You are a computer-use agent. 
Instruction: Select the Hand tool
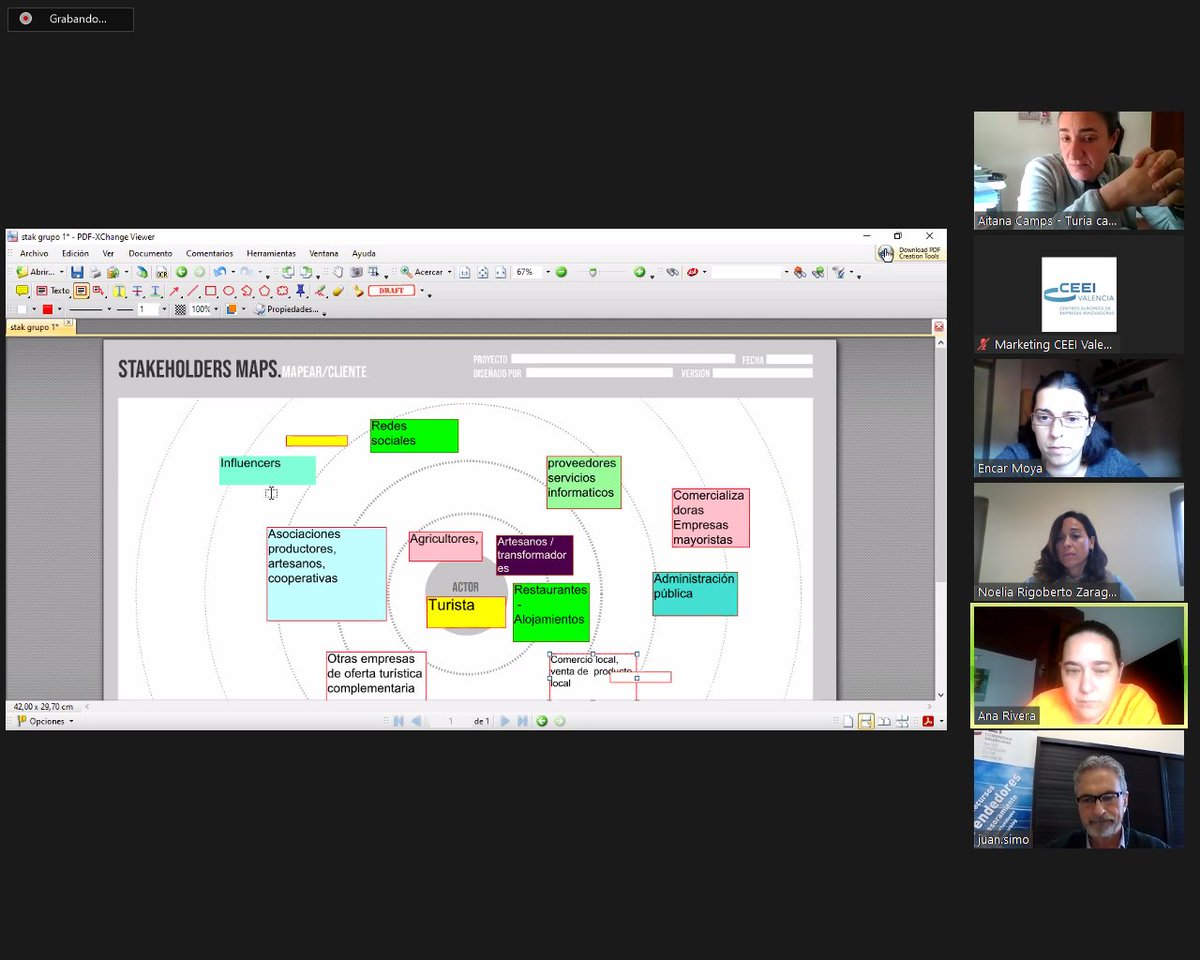coord(338,272)
